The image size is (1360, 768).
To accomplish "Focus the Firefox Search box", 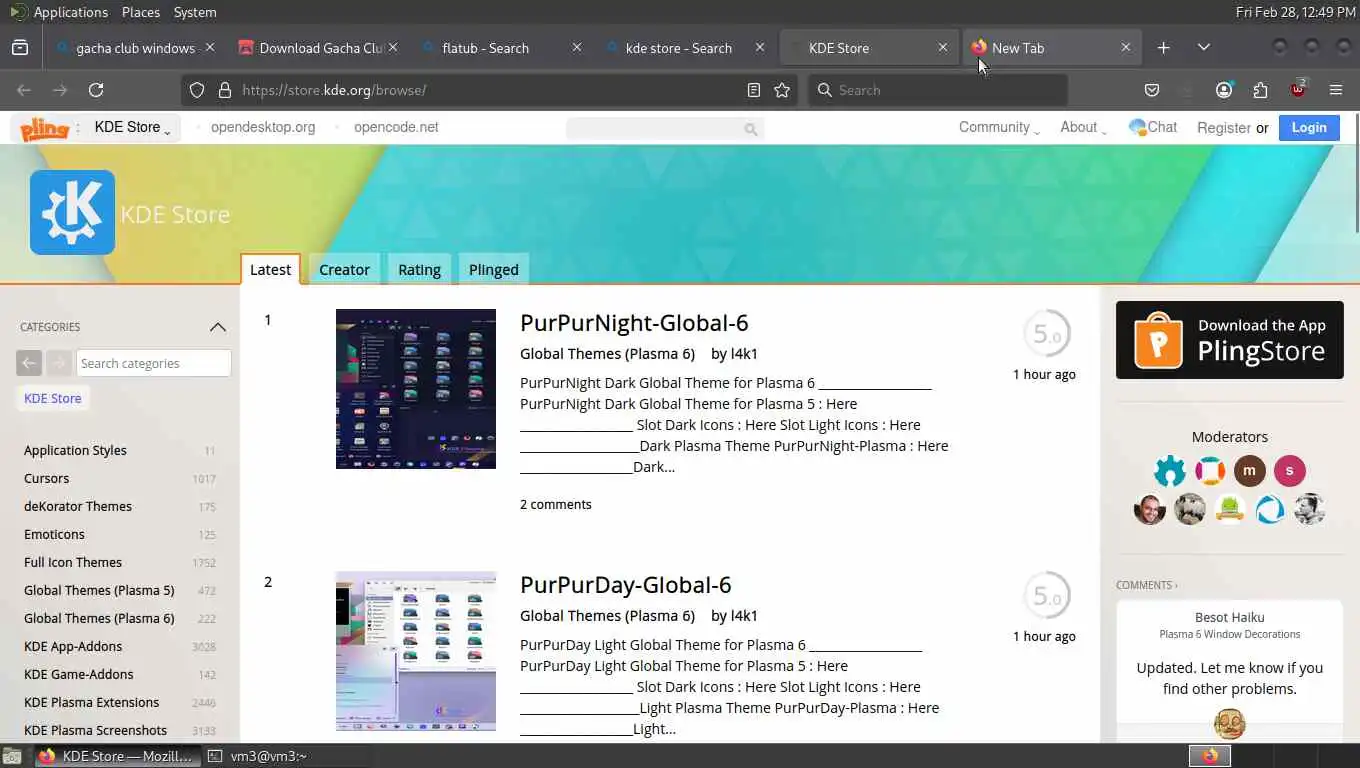I will [938, 90].
